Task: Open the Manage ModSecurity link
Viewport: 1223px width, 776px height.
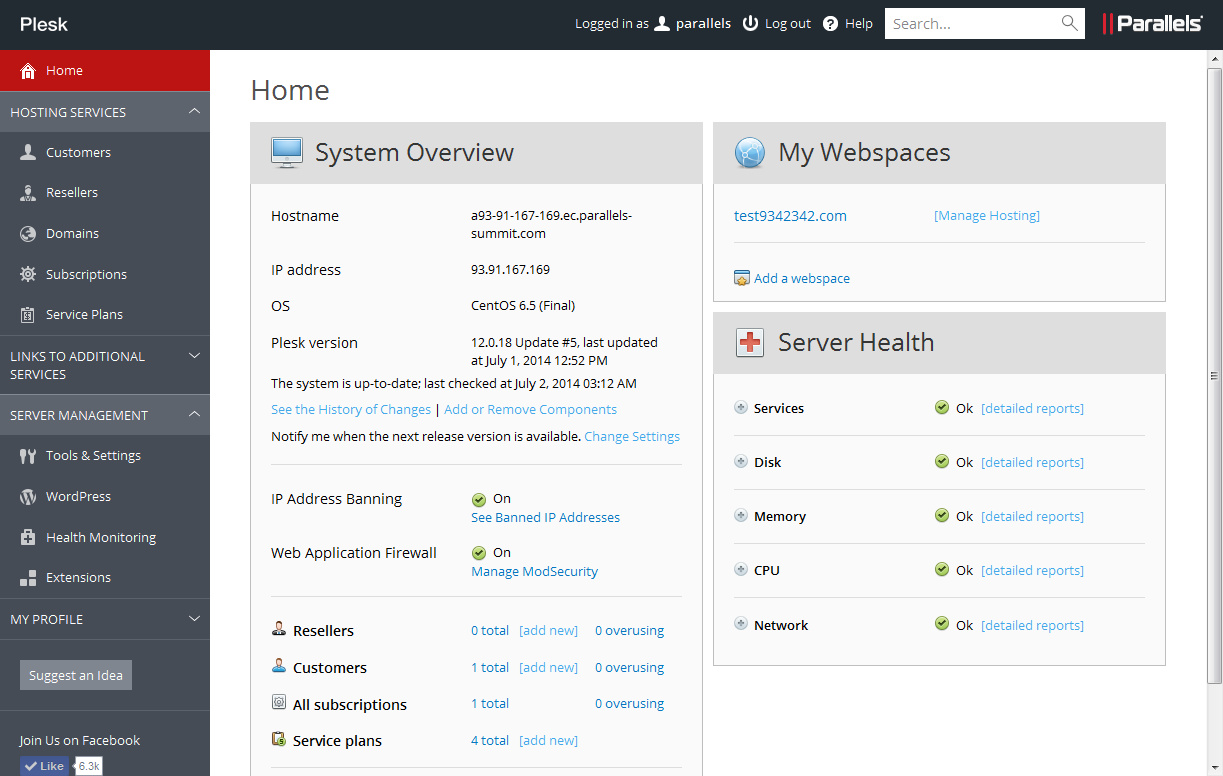Action: tap(534, 572)
